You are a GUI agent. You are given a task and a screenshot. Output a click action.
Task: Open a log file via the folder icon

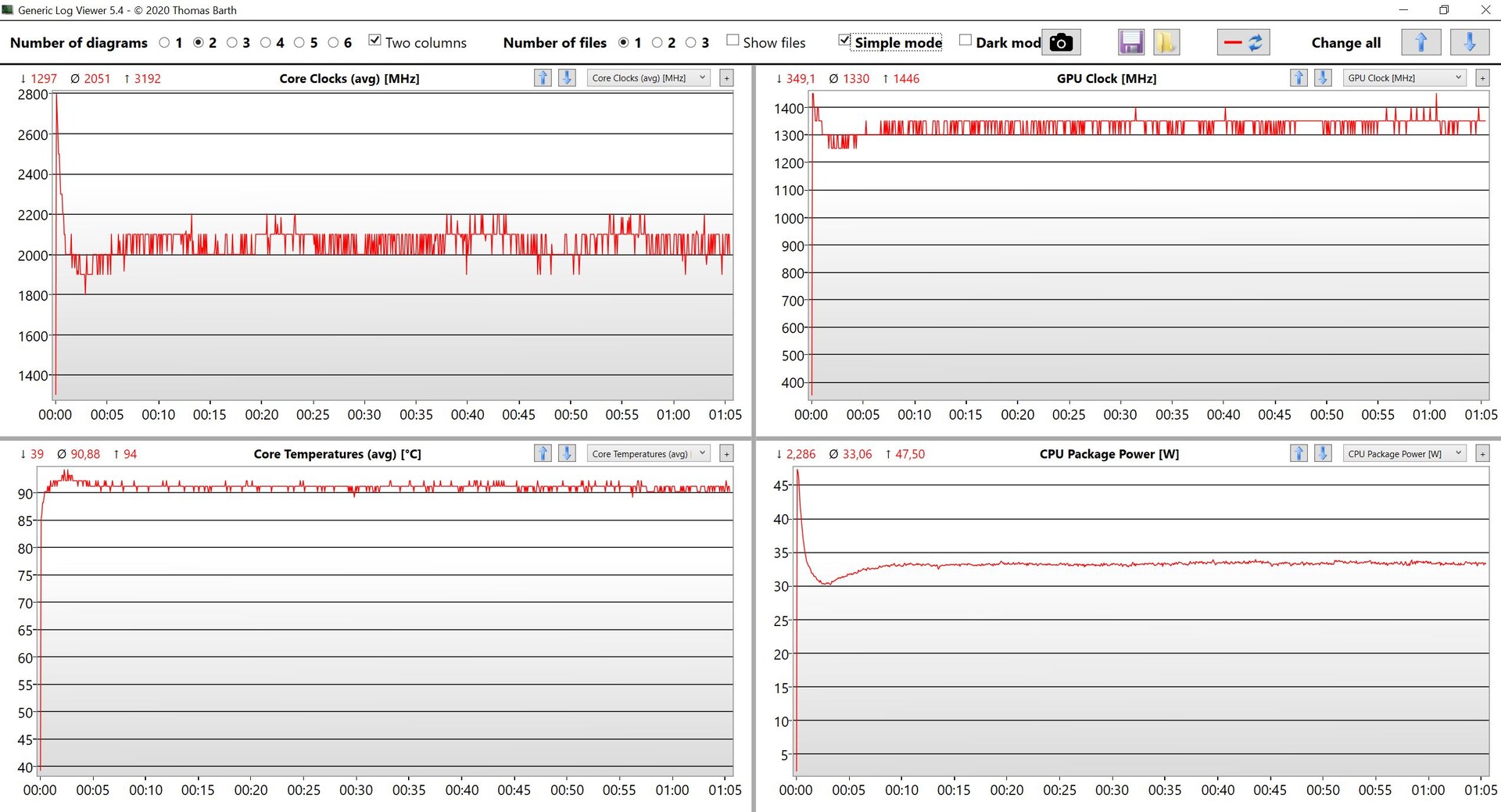pyautogui.click(x=1166, y=42)
